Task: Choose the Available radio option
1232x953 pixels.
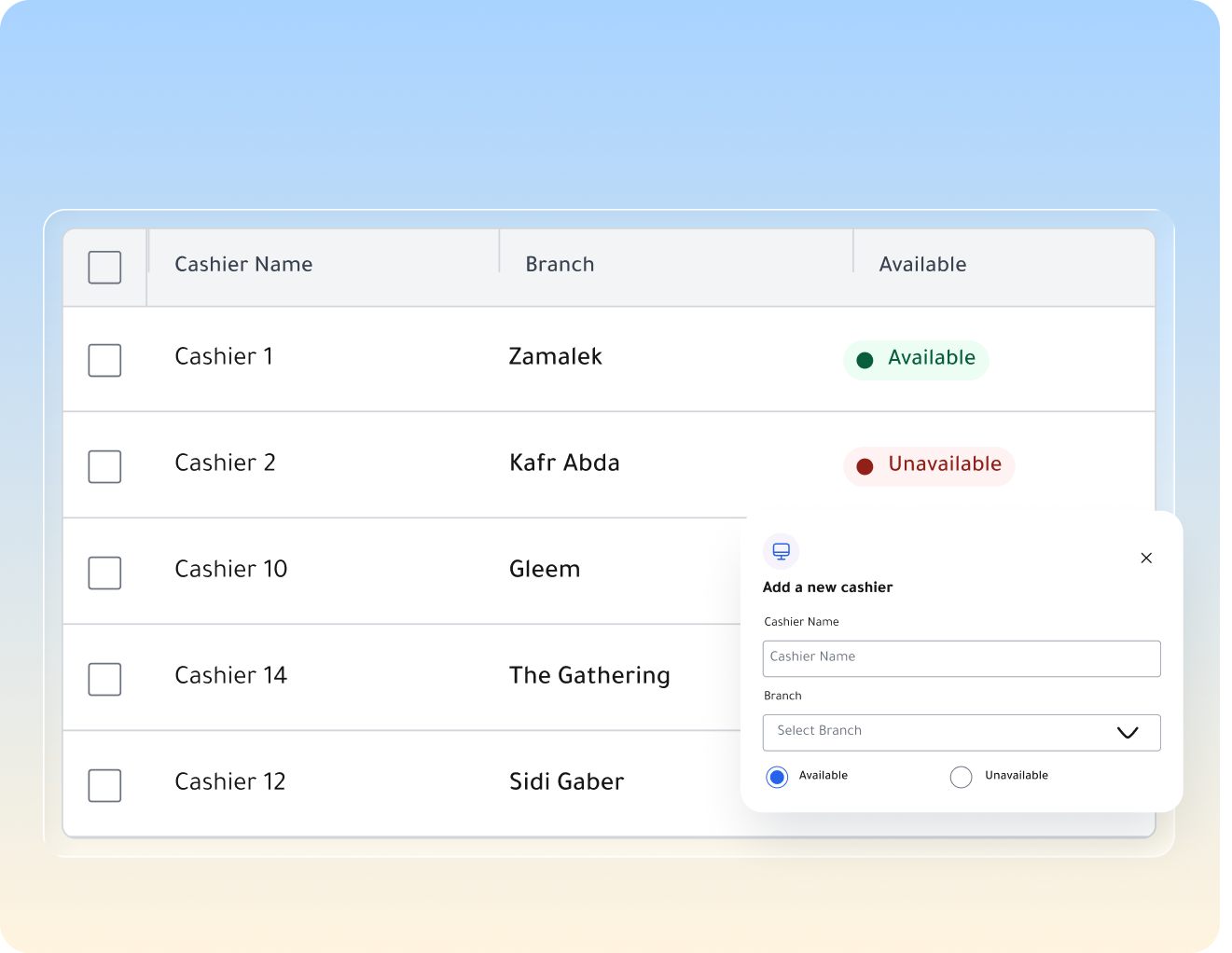Action: pos(777,777)
